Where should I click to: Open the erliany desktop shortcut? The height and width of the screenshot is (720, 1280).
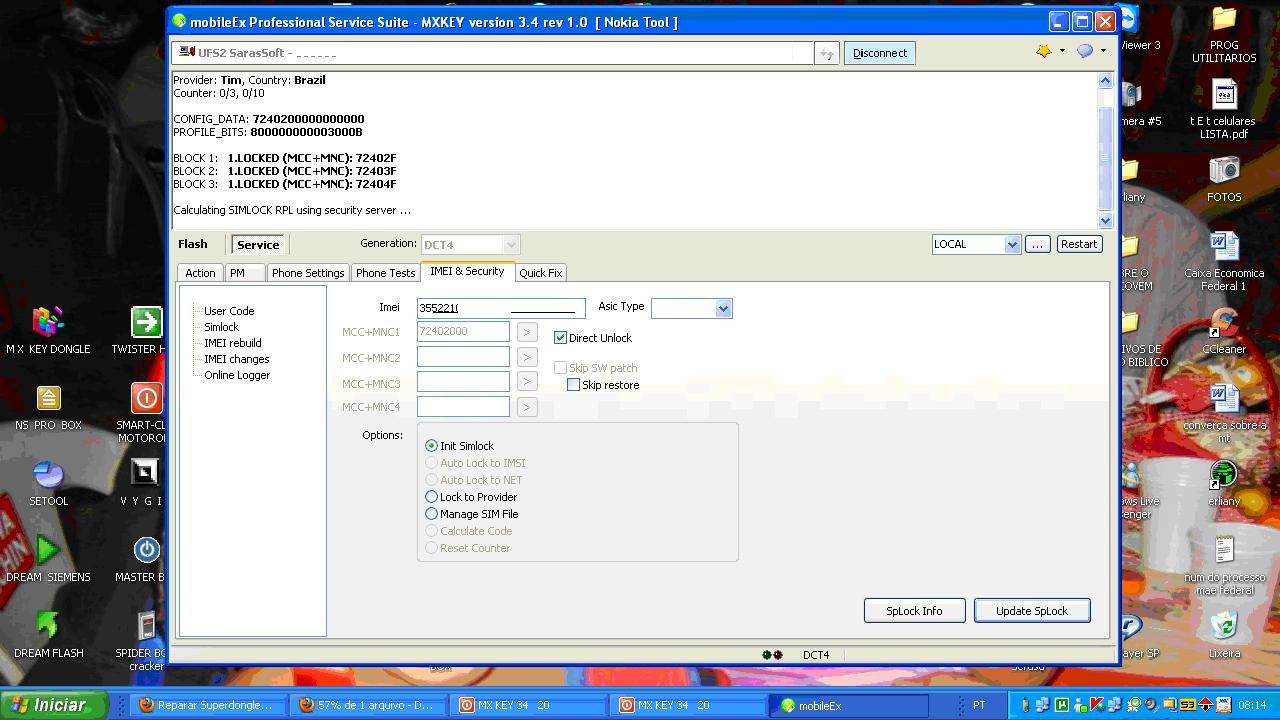[x=1224, y=482]
